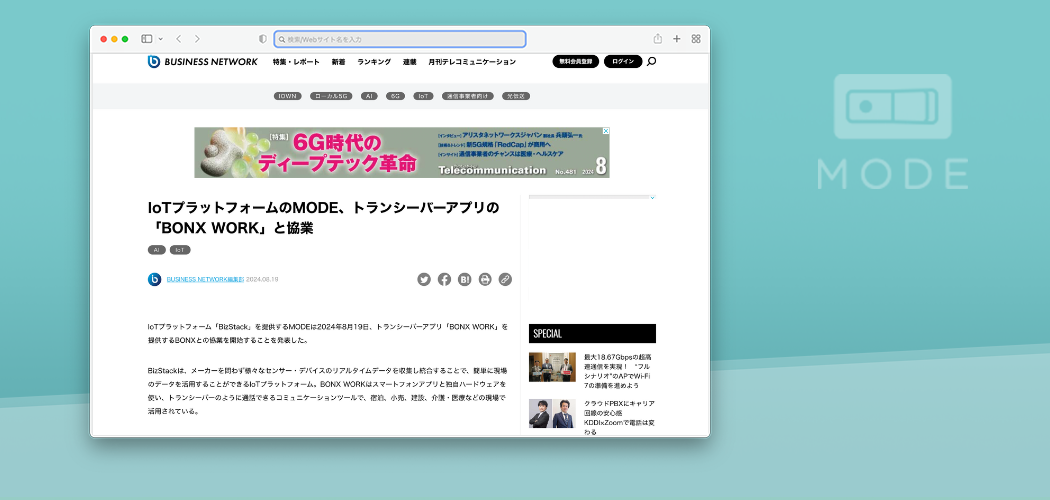Open the 特集・レポート menu item
Screen dimensions: 1050x500
(x=296, y=62)
